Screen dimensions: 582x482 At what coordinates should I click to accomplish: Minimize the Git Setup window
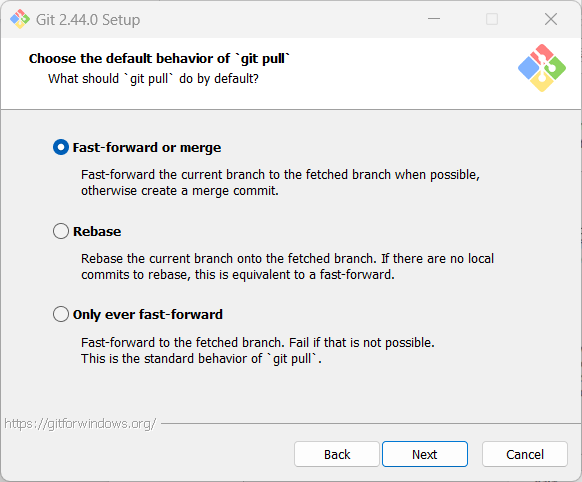[x=434, y=19]
